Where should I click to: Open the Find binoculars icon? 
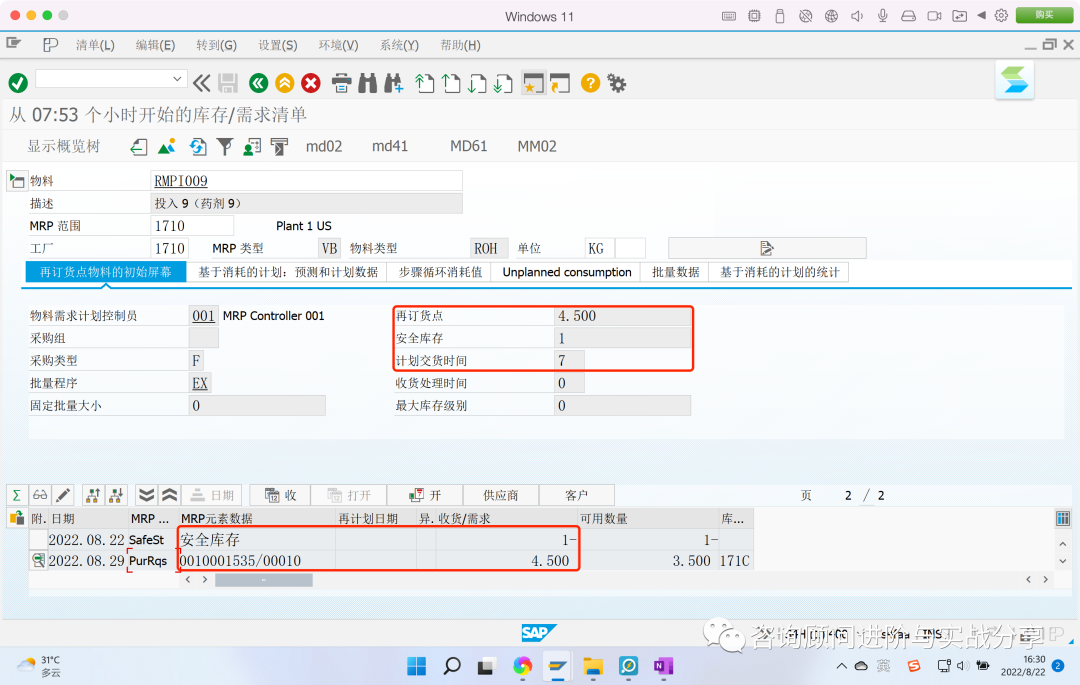(366, 83)
